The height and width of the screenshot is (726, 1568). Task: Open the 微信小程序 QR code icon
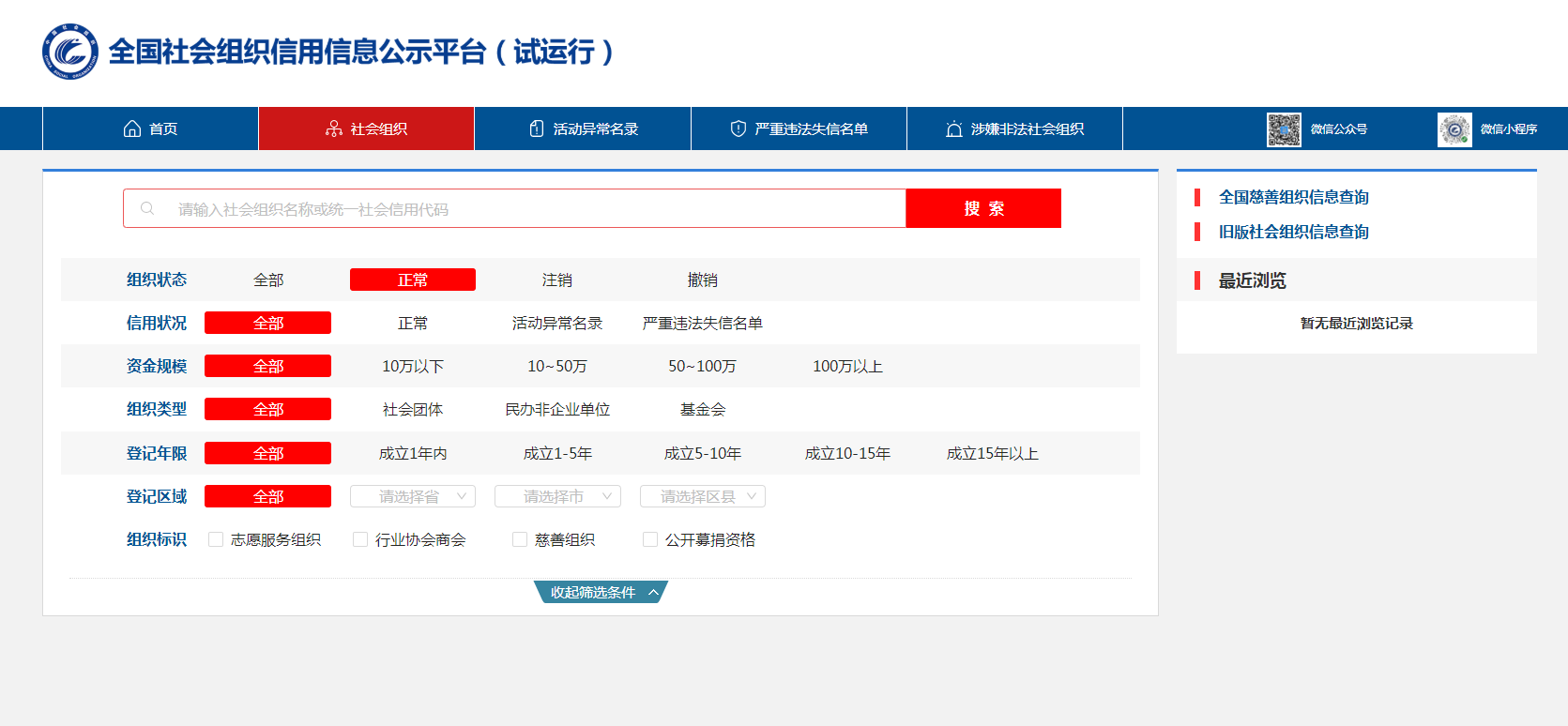pos(1454,129)
